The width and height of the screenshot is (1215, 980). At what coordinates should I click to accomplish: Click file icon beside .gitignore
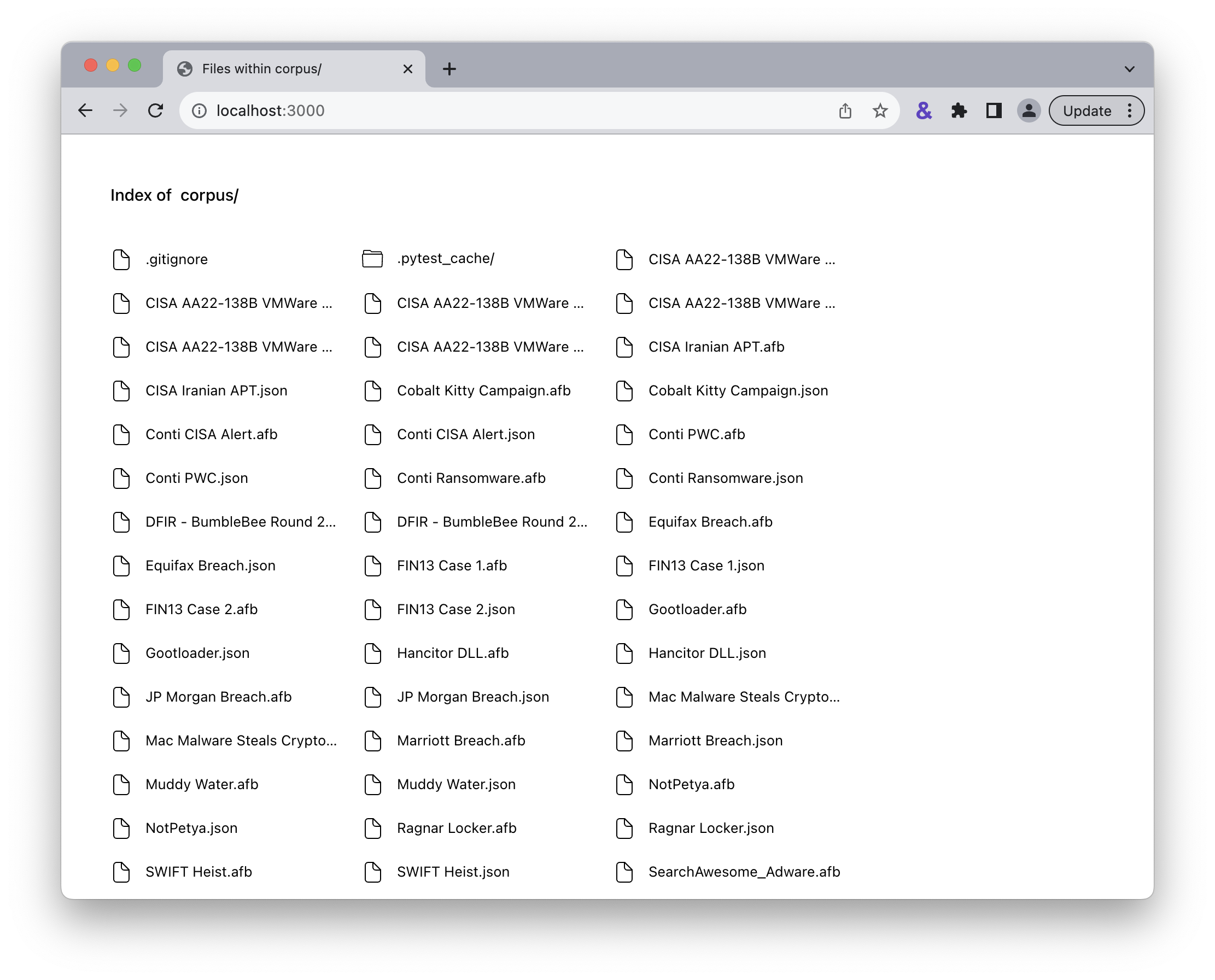(121, 260)
